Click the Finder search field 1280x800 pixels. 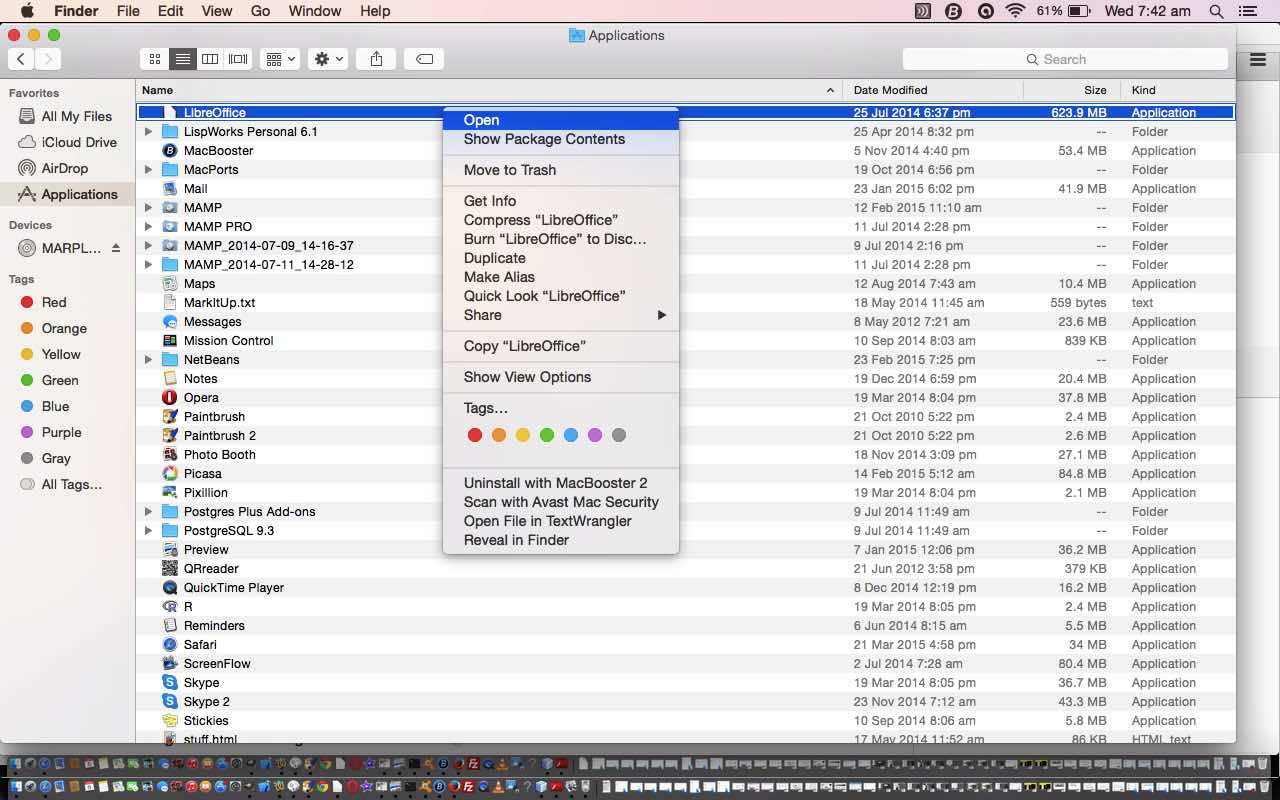click(1065, 59)
